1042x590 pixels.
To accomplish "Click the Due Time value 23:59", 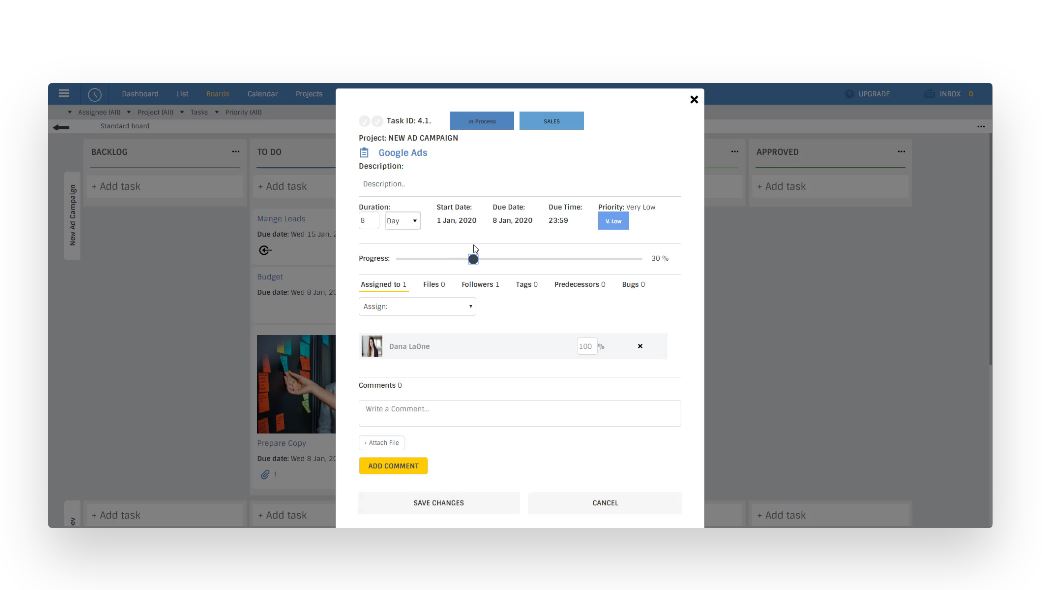I will (x=558, y=221).
